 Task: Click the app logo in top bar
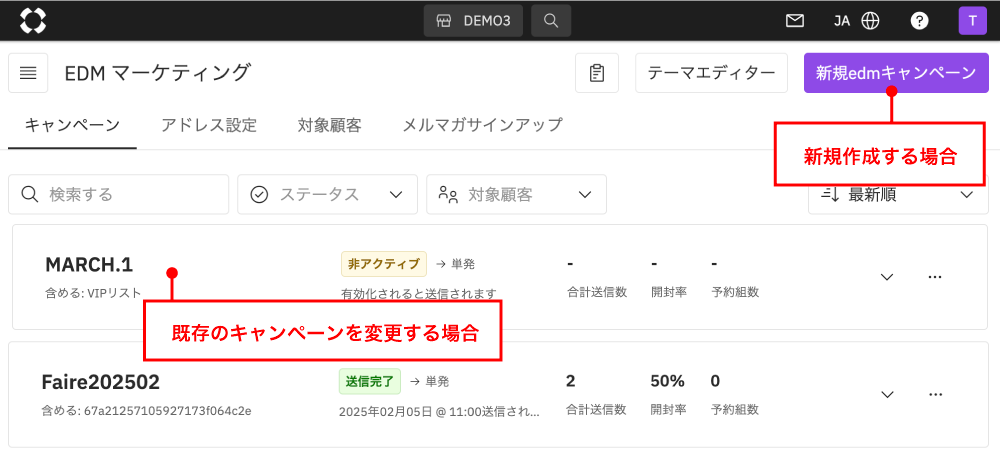pyautogui.click(x=33, y=20)
